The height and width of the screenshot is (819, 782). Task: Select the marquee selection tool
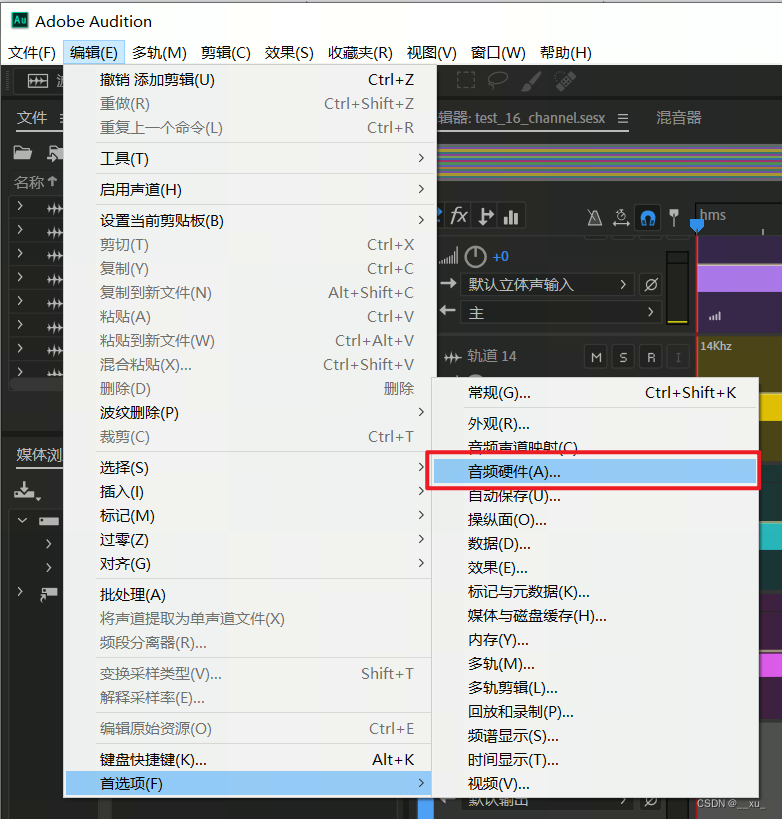point(465,80)
